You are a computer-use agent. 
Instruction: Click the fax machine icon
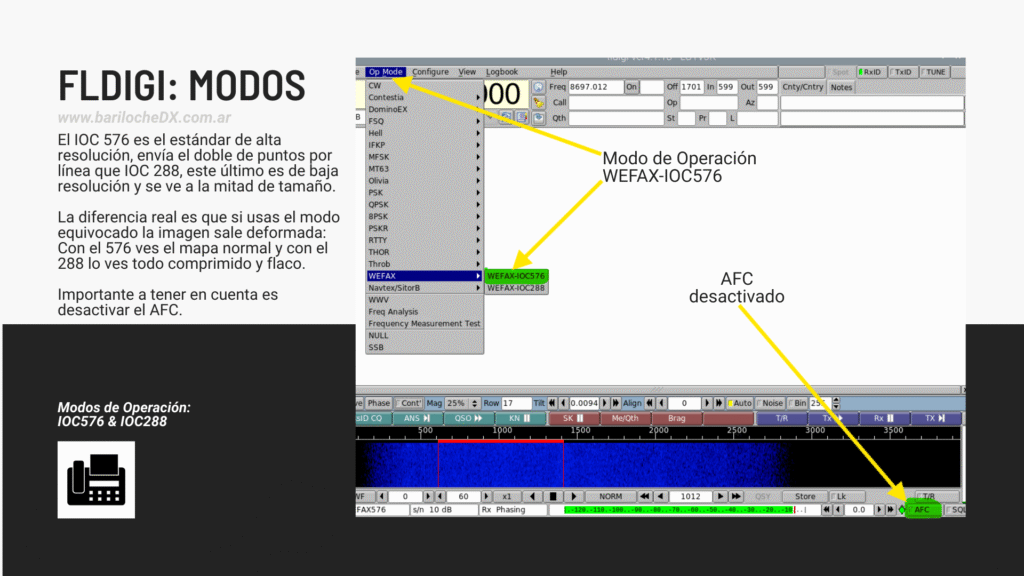pyautogui.click(x=96, y=479)
